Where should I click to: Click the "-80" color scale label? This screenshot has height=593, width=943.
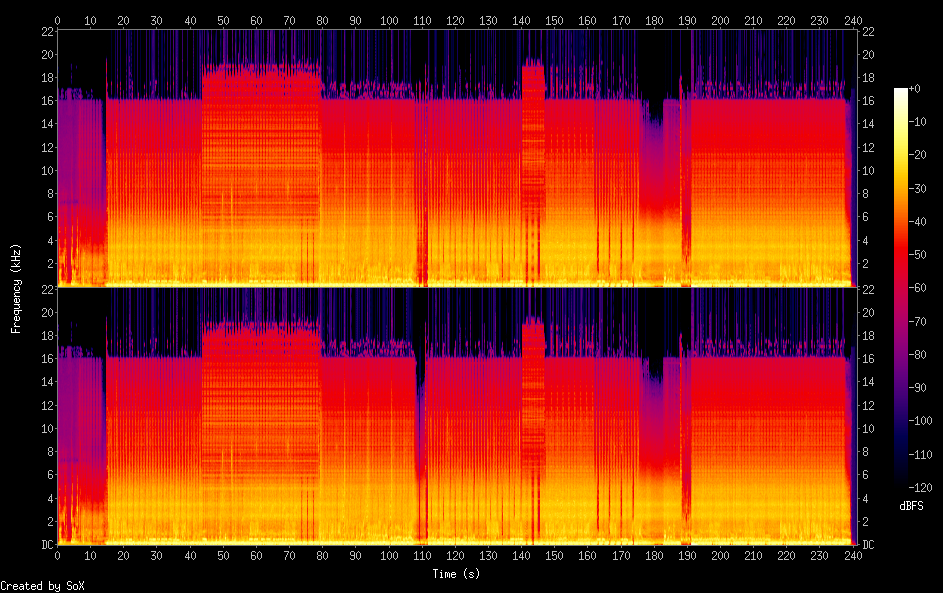coord(917,355)
